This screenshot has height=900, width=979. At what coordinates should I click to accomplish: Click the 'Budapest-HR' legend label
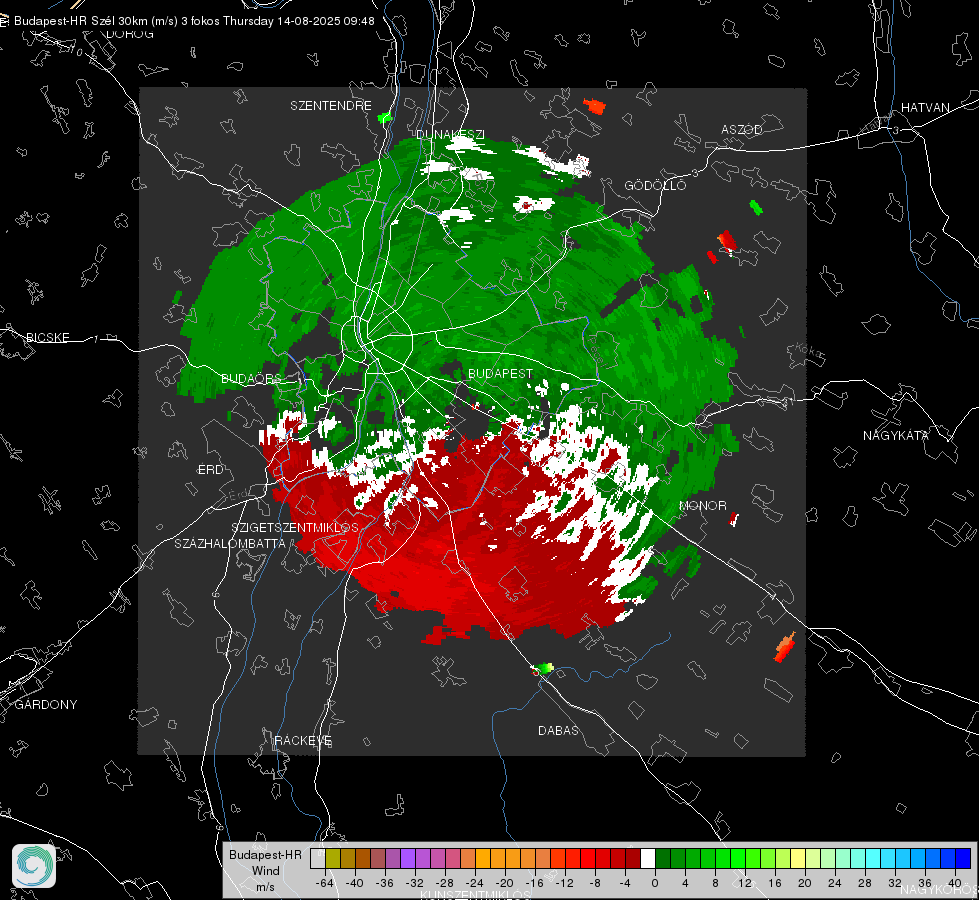point(265,855)
